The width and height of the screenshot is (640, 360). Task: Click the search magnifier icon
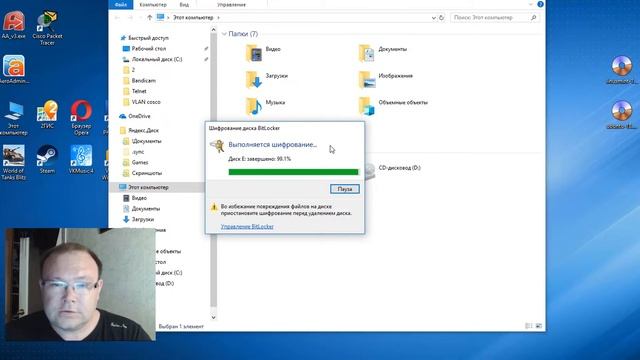[533, 18]
